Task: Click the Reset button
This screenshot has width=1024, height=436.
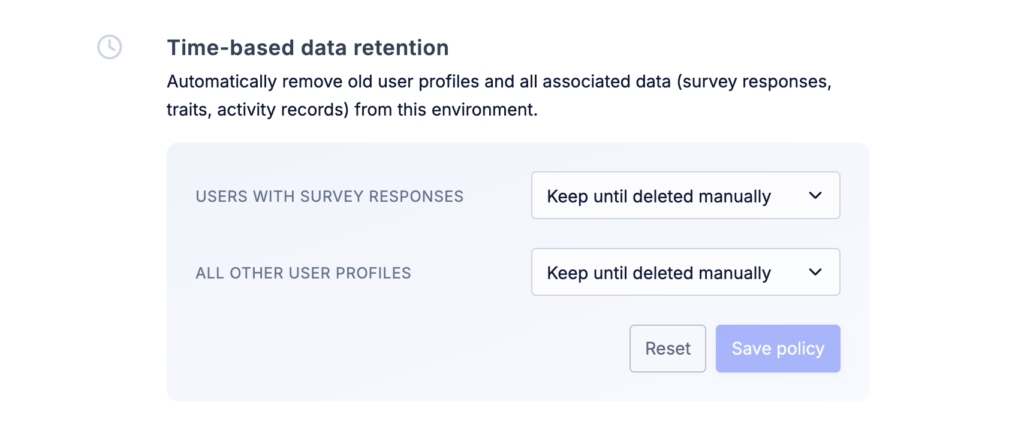Action: [x=667, y=349]
